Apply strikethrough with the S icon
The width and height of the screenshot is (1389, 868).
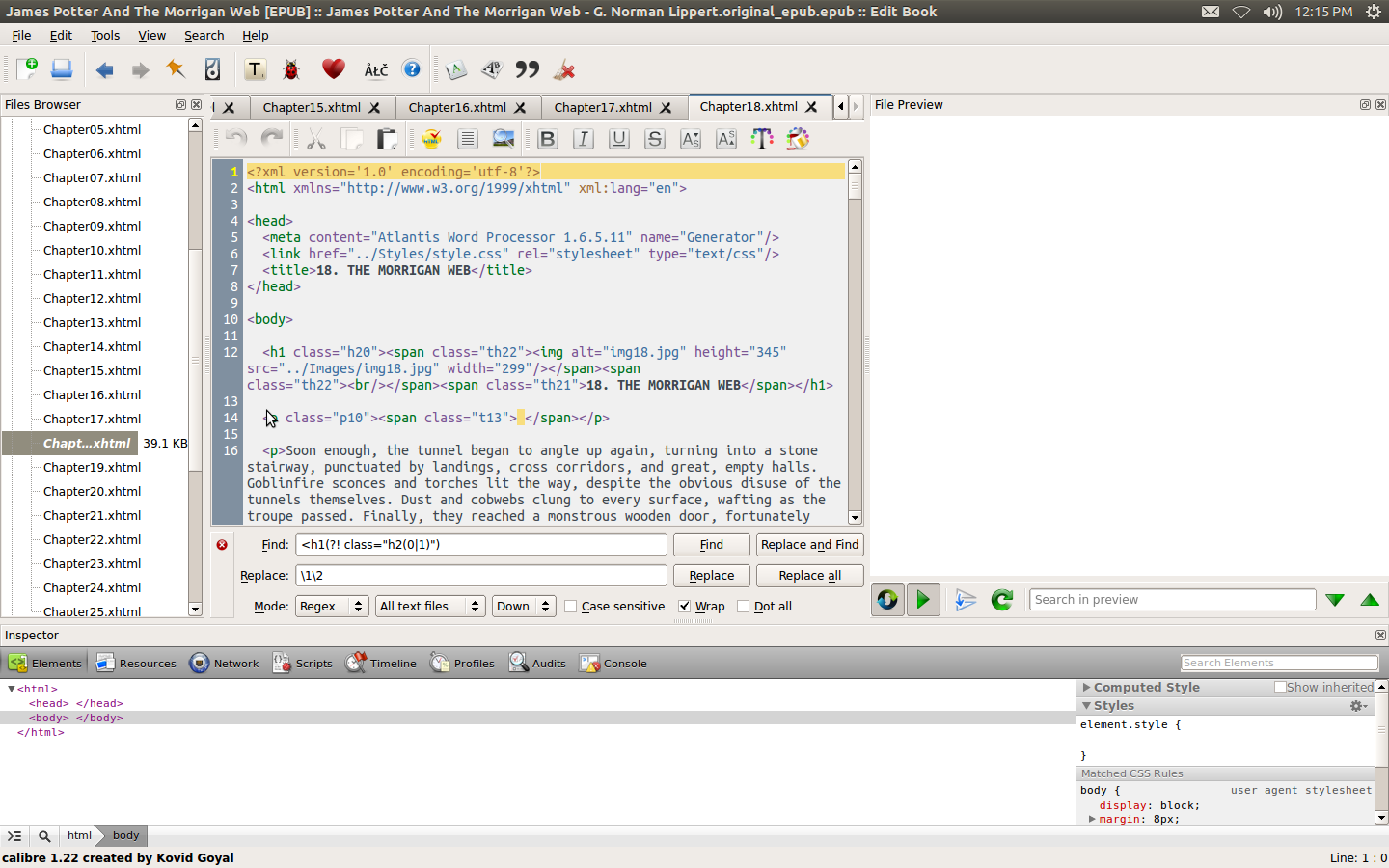(x=655, y=139)
